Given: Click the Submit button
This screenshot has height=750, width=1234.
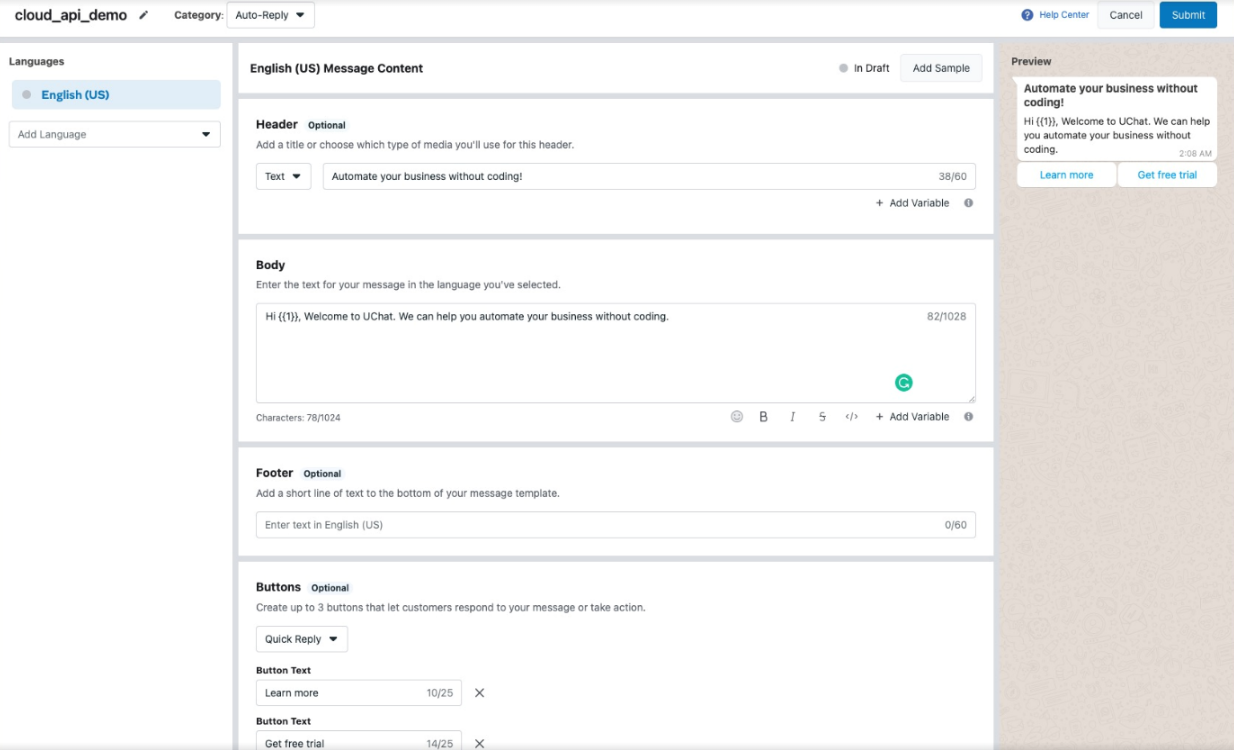Looking at the screenshot, I should click(x=1188, y=15).
